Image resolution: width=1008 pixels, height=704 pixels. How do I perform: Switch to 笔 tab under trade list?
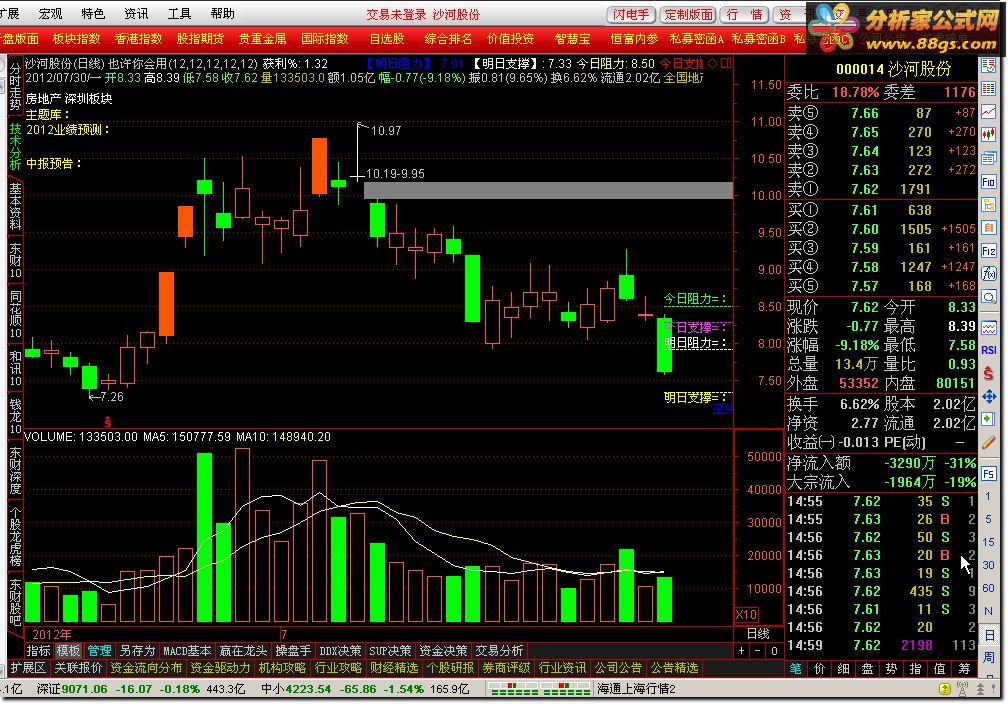tap(796, 669)
